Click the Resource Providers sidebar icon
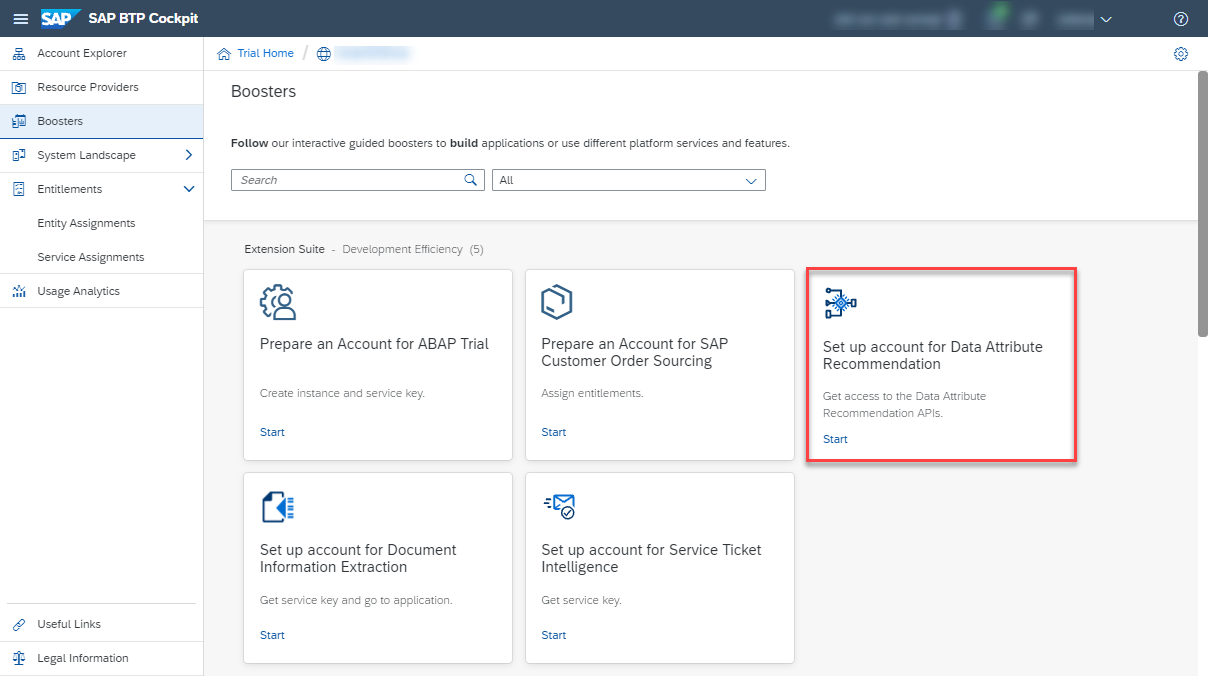The width and height of the screenshot is (1208, 676). coord(19,87)
